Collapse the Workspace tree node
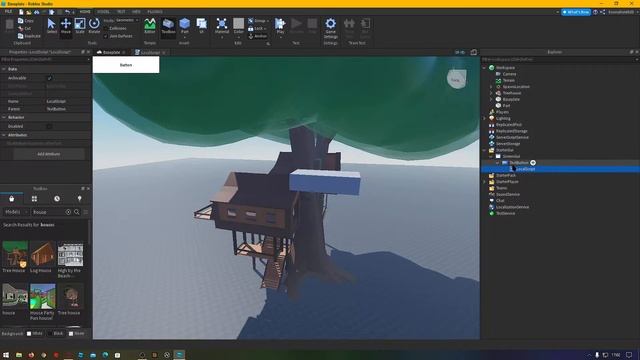The image size is (640, 360). [484, 68]
